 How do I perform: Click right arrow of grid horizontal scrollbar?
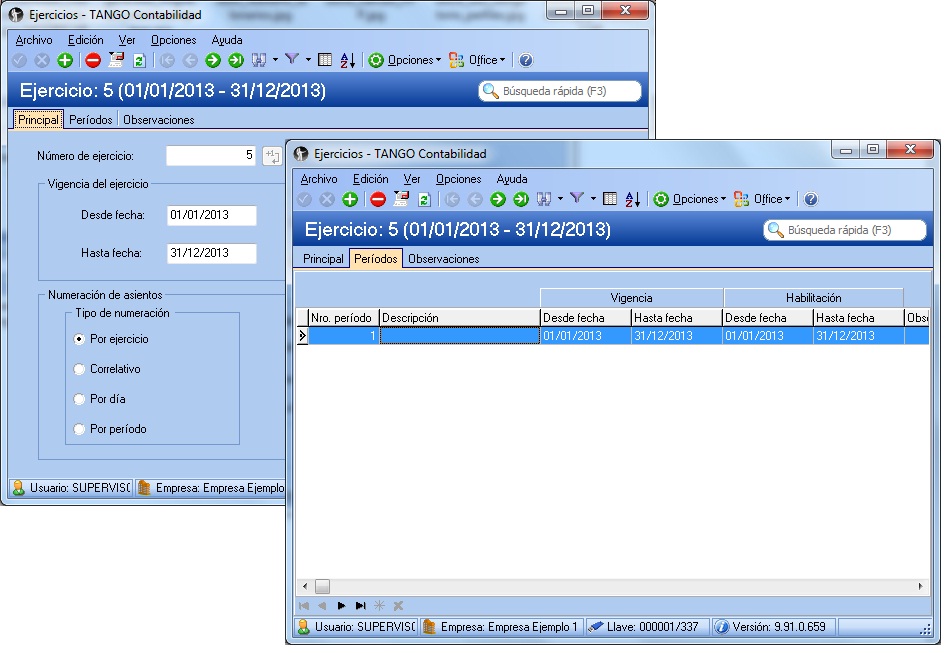[x=921, y=586]
